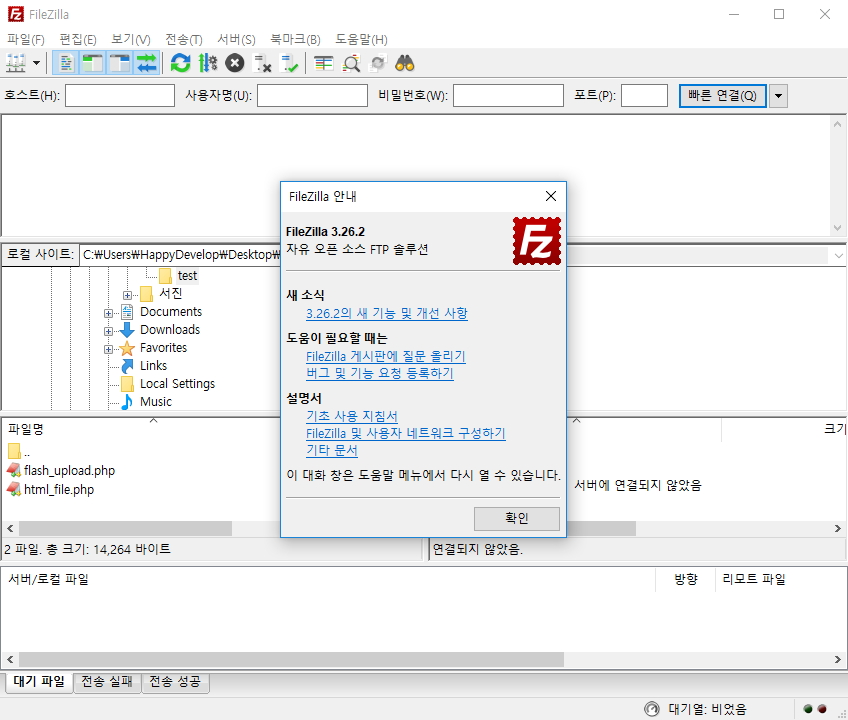848x720 pixels.
Task: Expand the Documents tree node
Action: point(108,313)
